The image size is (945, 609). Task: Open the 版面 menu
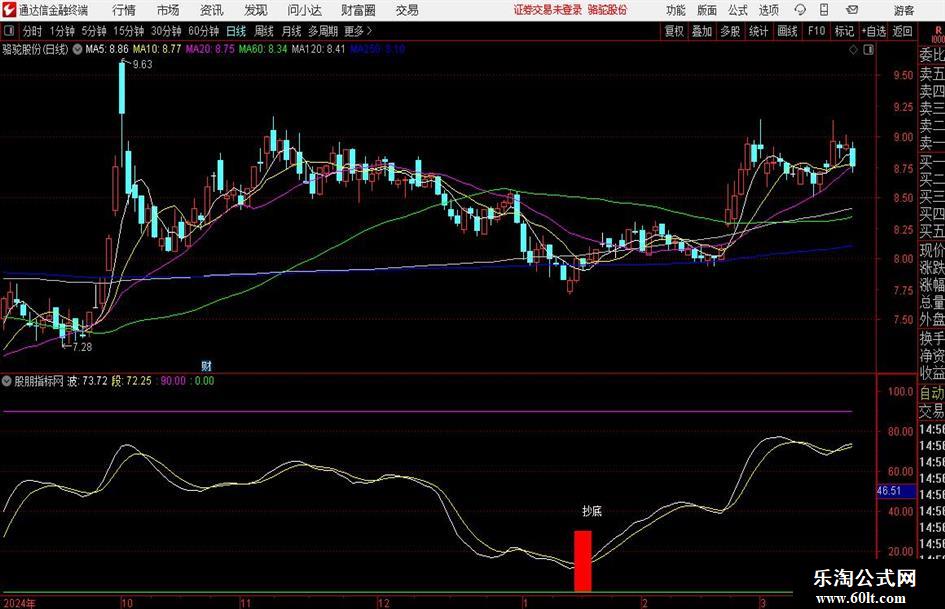[707, 10]
